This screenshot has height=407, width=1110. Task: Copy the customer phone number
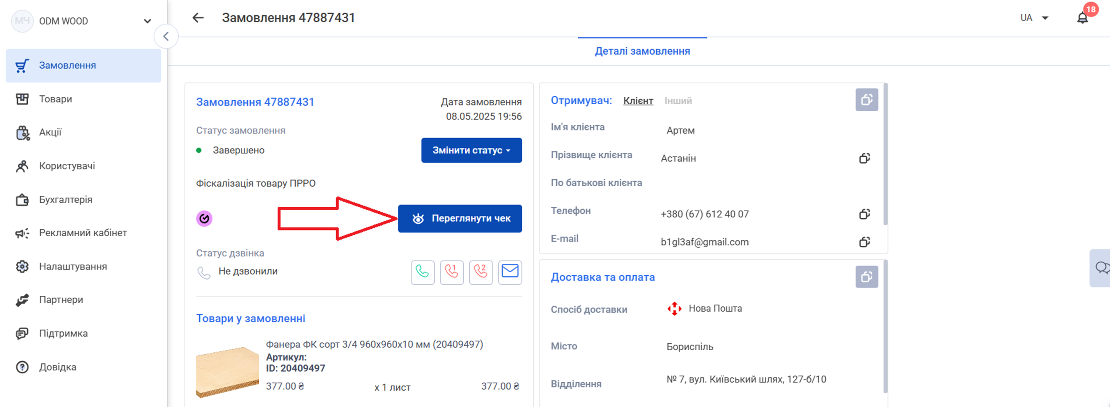(x=864, y=214)
